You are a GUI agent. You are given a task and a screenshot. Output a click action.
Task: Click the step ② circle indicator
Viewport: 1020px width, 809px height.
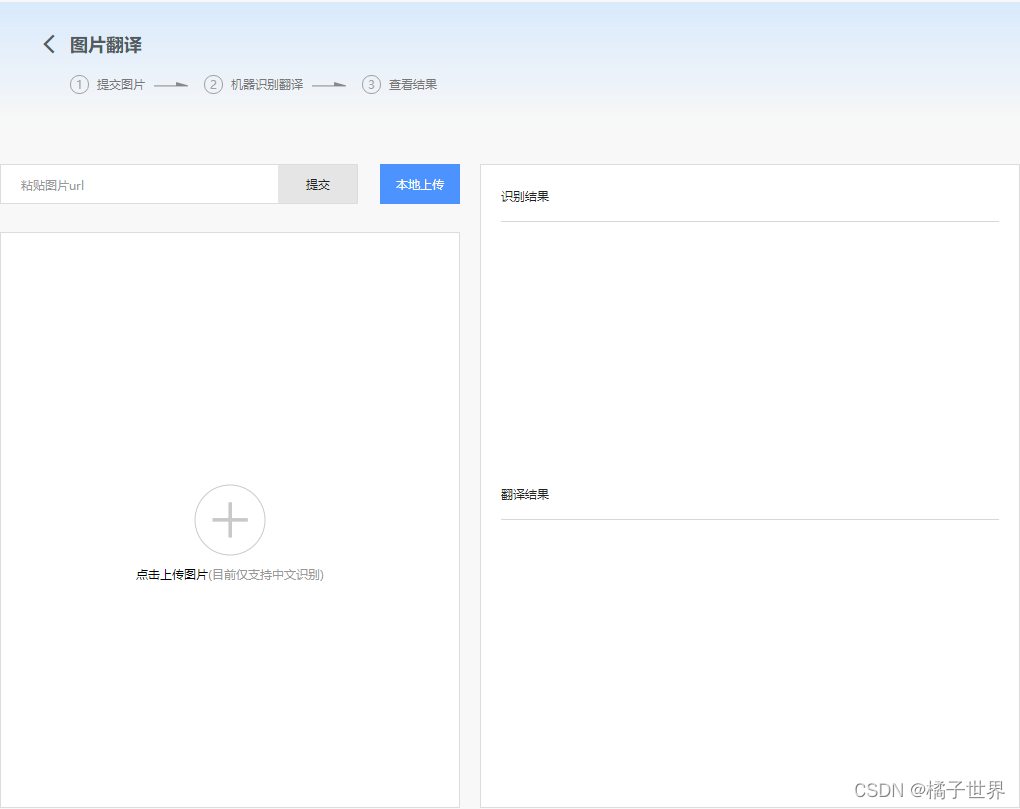click(213, 84)
